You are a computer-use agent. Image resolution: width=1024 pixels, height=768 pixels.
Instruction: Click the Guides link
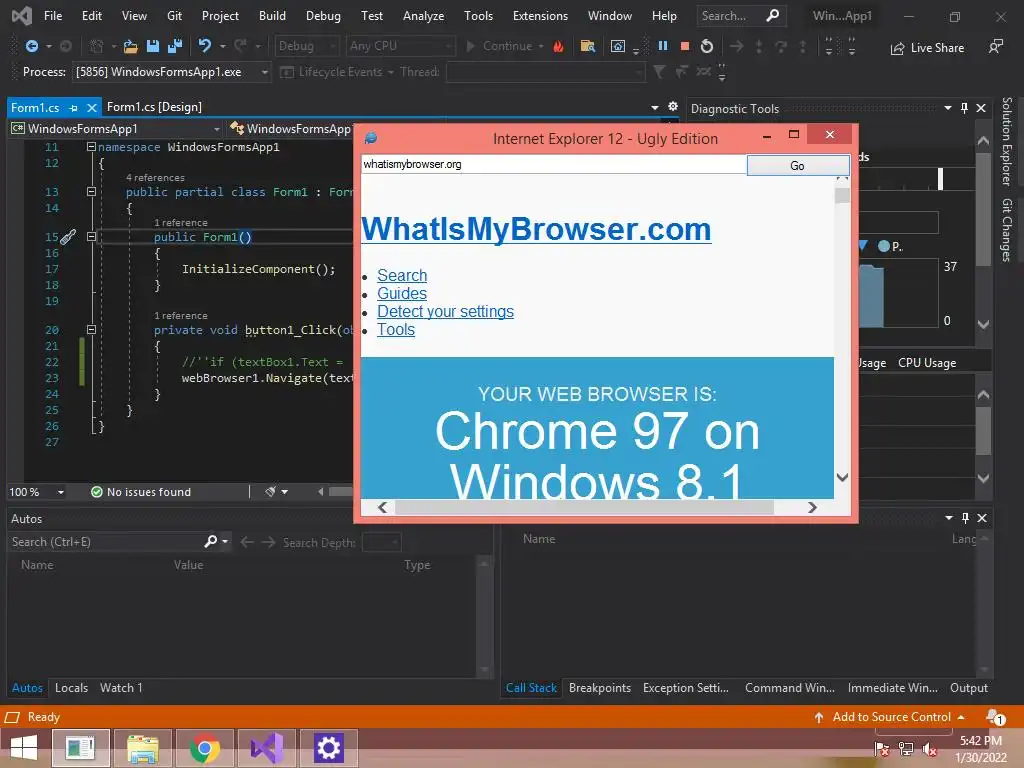402,293
